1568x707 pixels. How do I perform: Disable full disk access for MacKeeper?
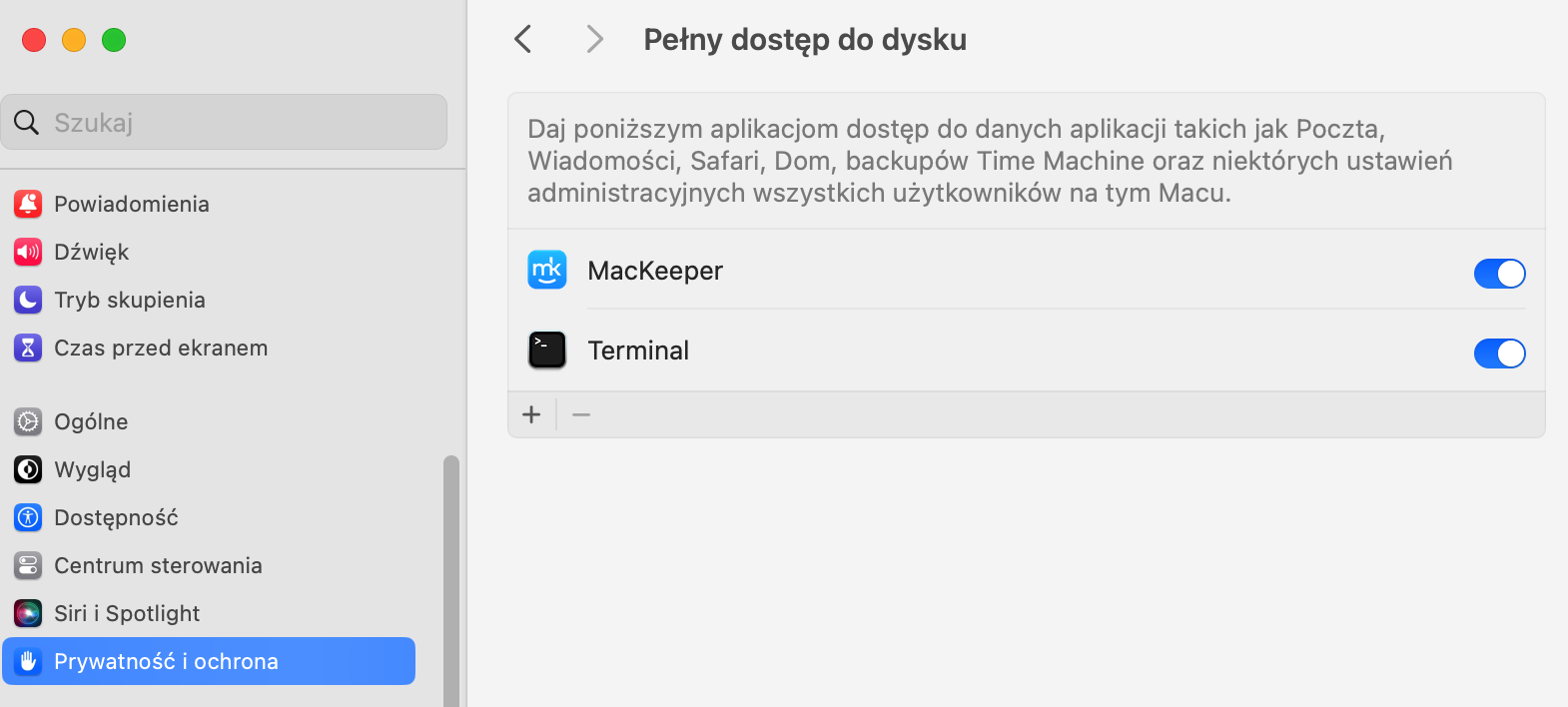click(1500, 273)
